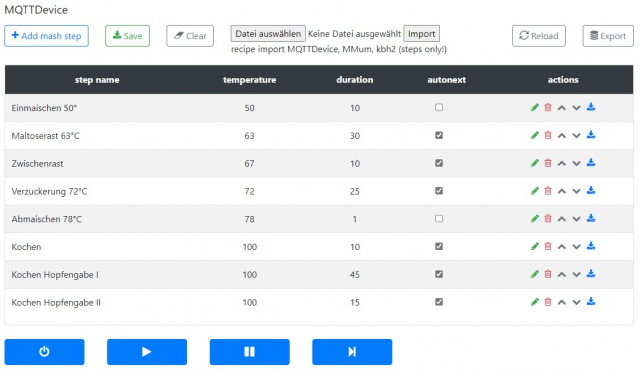Download the Einmaischen 50° step

pos(591,107)
